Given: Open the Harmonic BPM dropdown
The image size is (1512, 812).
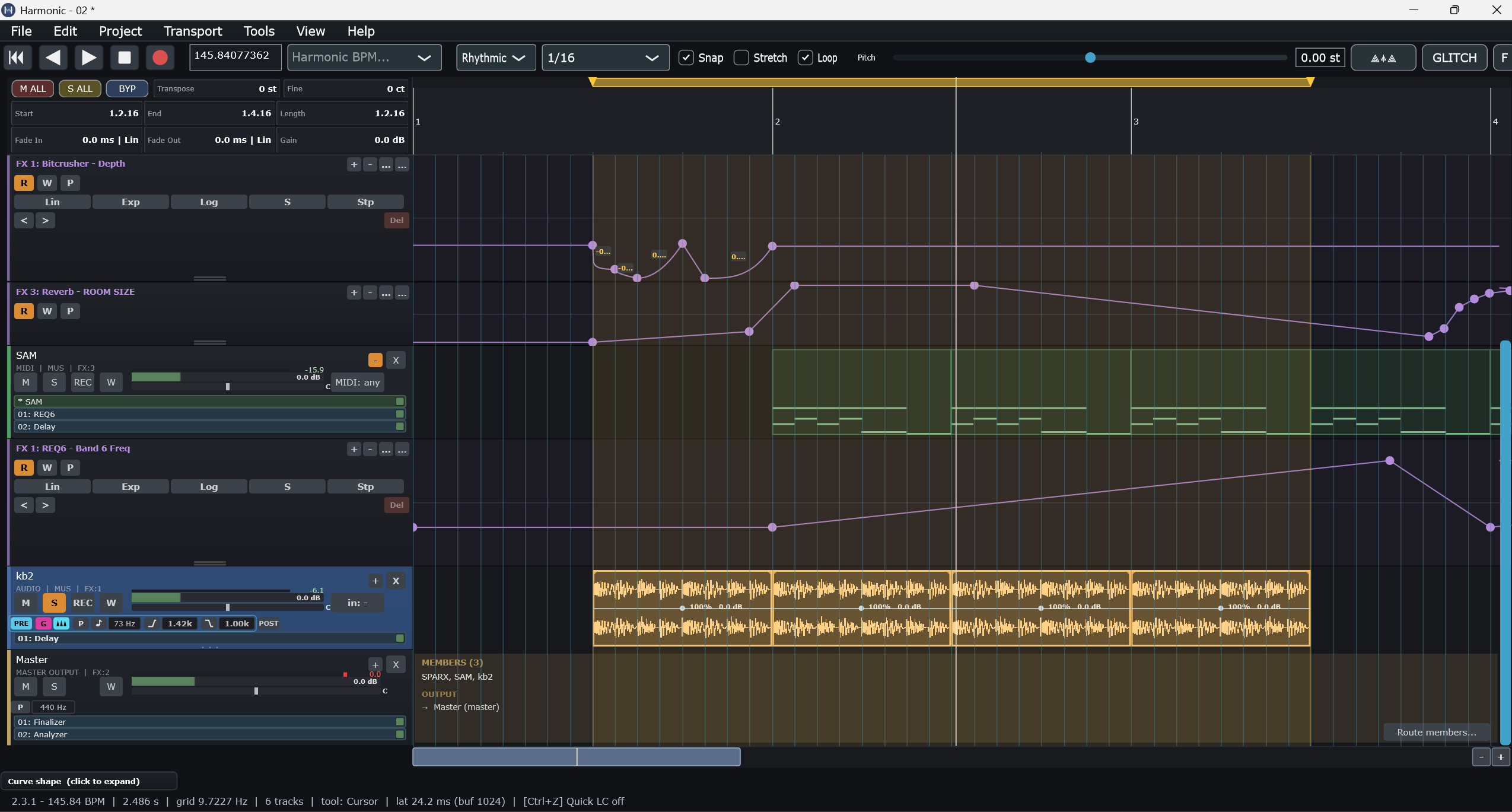Looking at the screenshot, I should (x=364, y=58).
